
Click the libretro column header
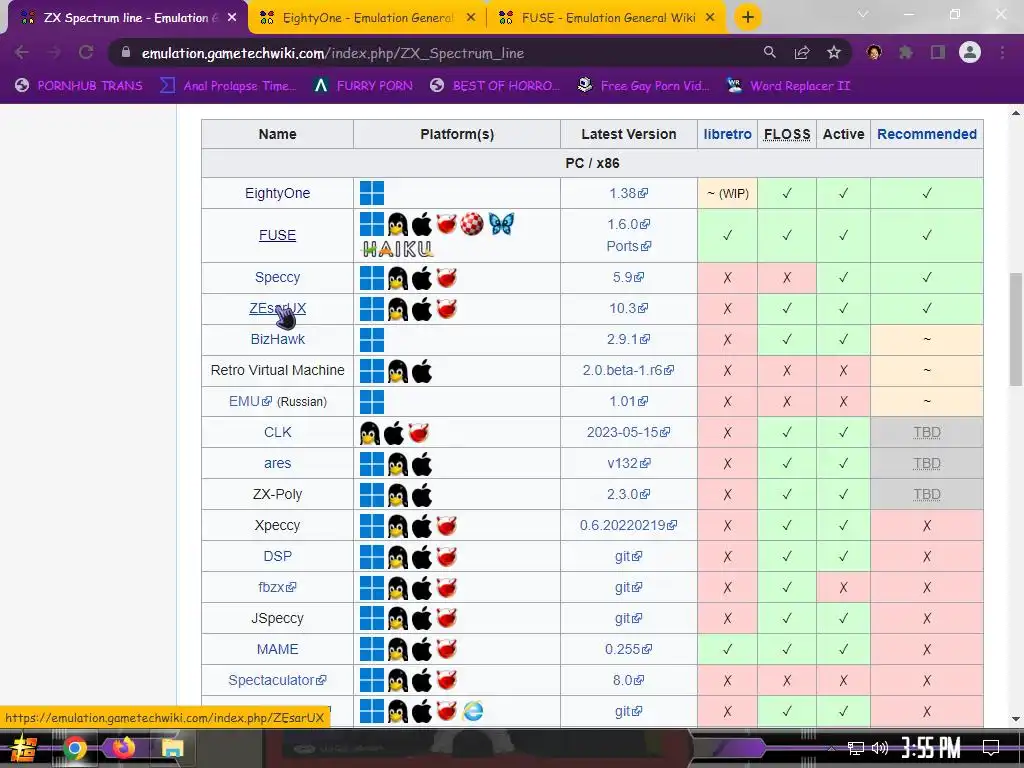[728, 134]
